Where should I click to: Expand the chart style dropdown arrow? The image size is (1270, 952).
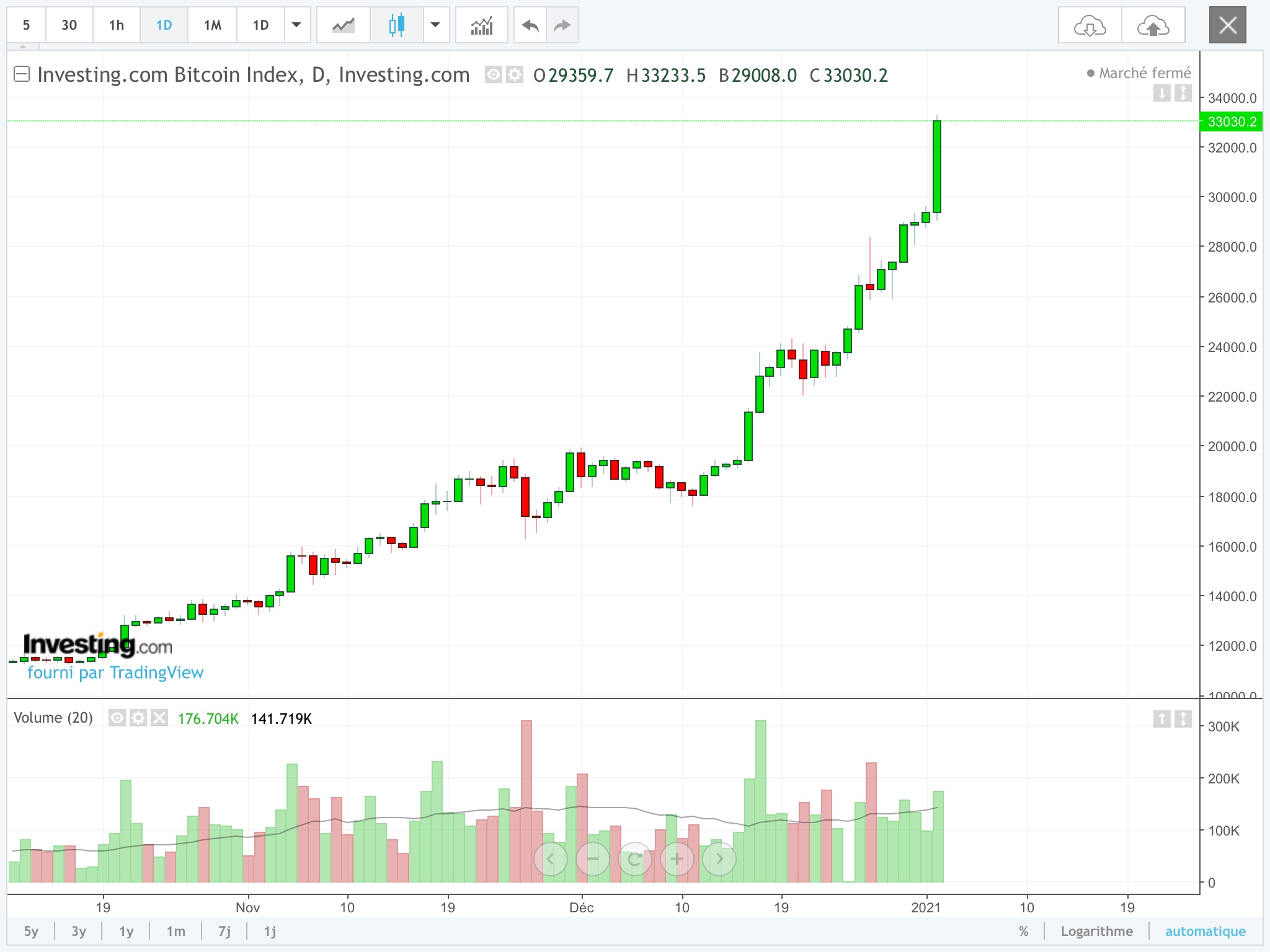(x=435, y=25)
